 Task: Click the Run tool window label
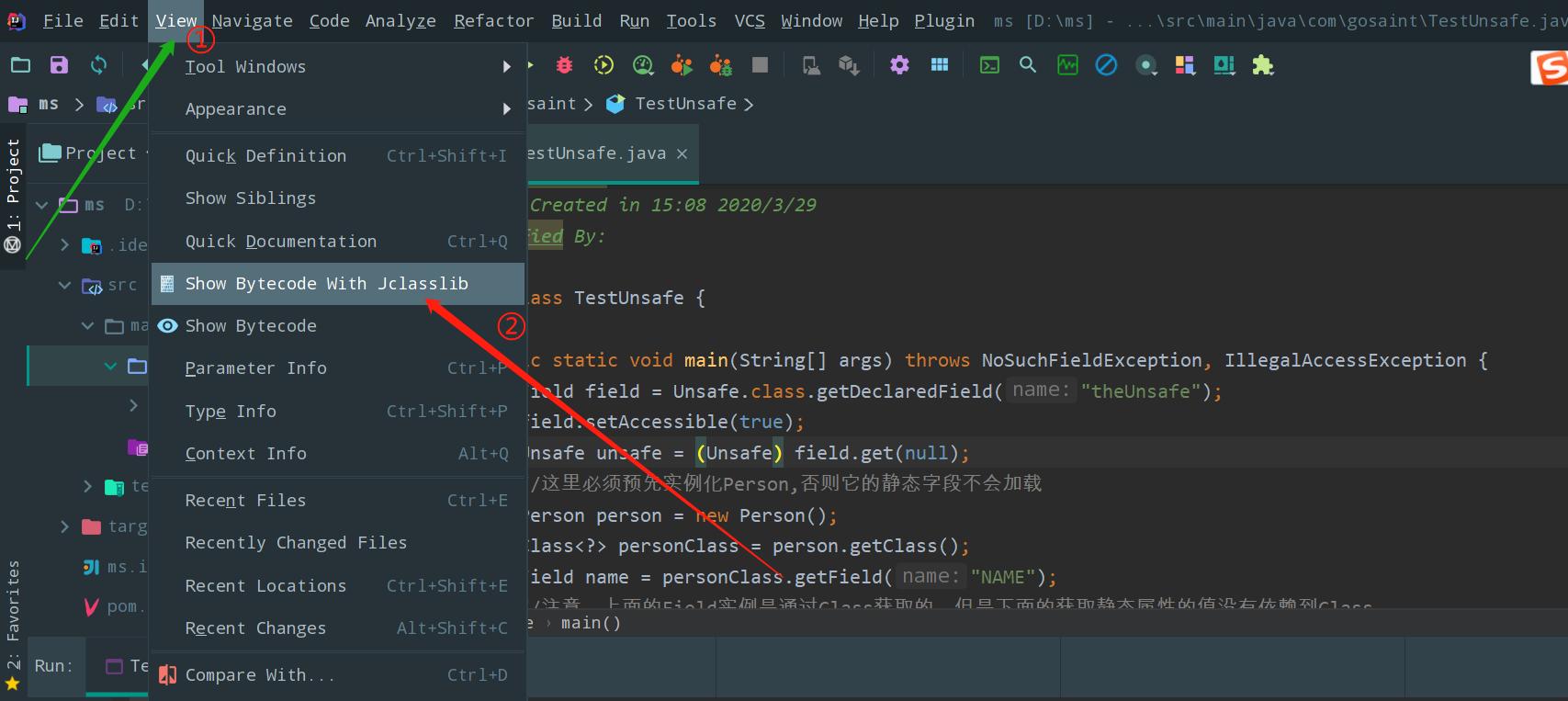coord(53,666)
